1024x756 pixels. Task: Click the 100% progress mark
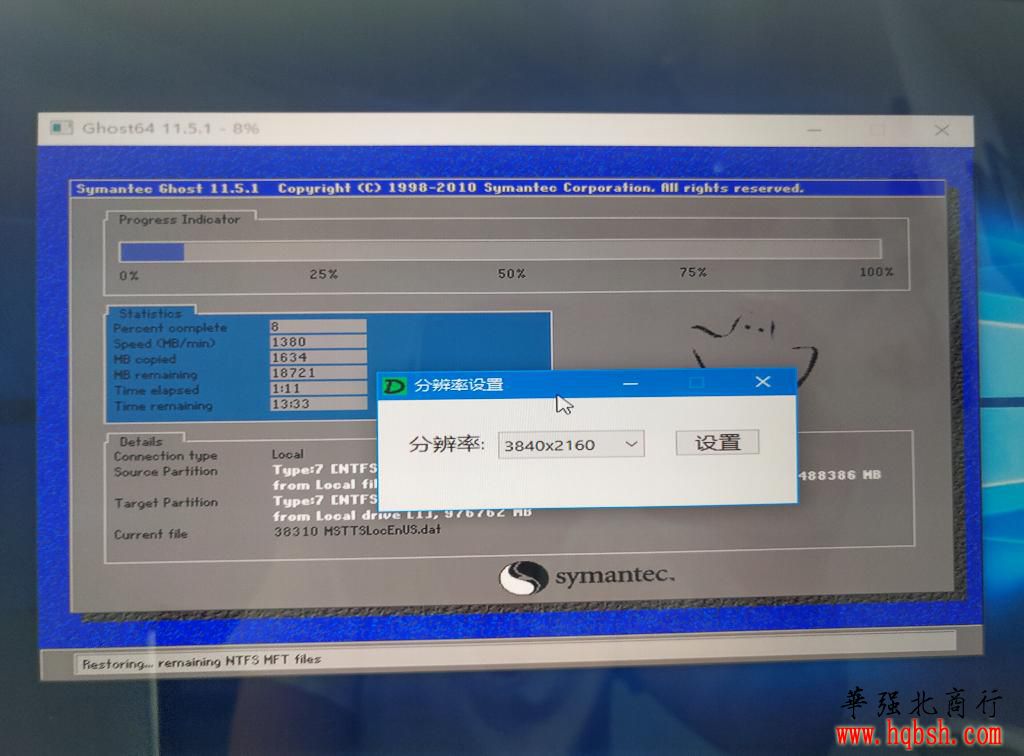(876, 271)
